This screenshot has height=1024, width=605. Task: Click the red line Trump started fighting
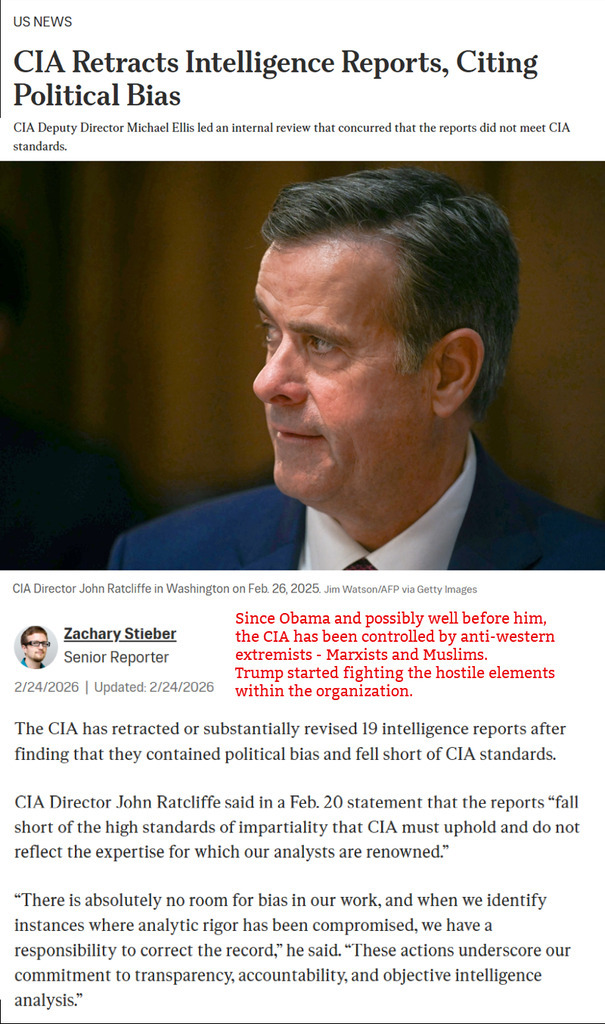[395, 673]
